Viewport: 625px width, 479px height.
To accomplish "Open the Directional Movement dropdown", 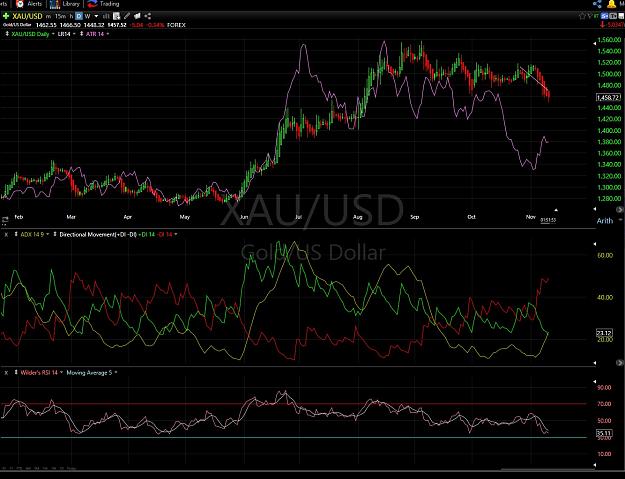I will coord(176,234).
